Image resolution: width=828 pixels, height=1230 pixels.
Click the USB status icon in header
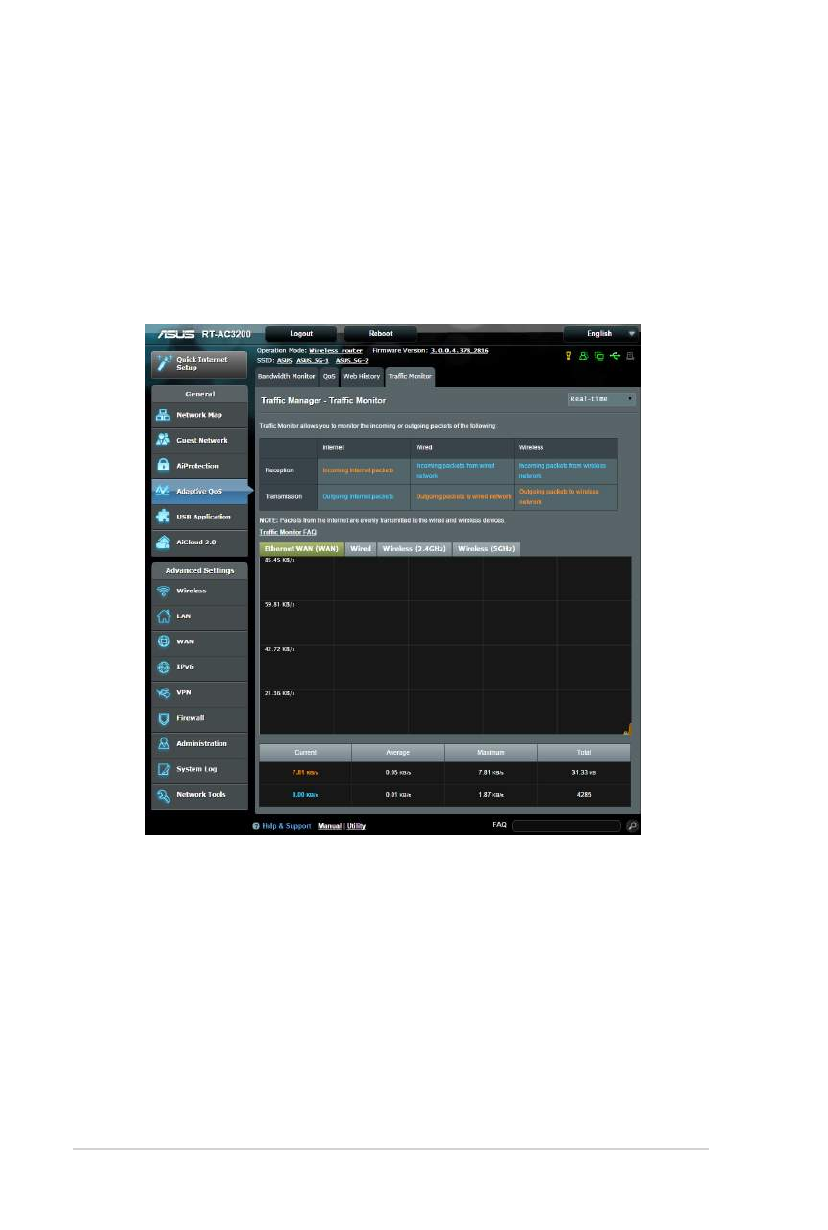pos(615,356)
